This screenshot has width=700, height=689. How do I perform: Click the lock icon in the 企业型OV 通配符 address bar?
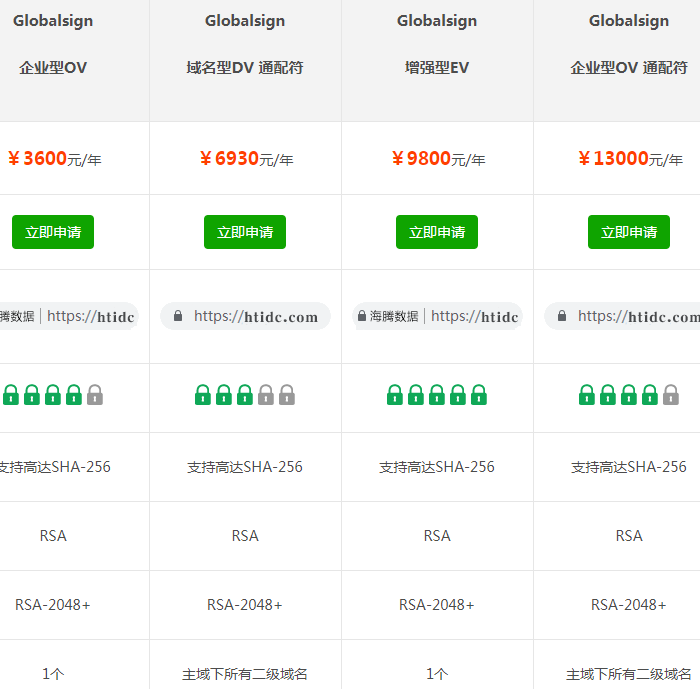coord(562,316)
